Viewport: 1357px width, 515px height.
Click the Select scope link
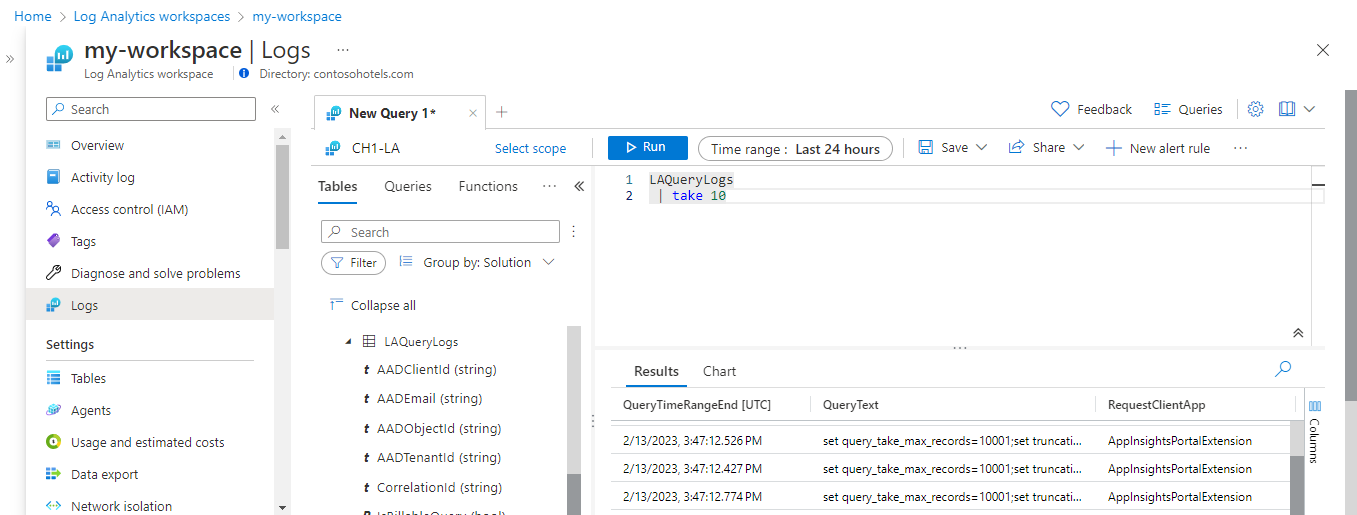(530, 149)
